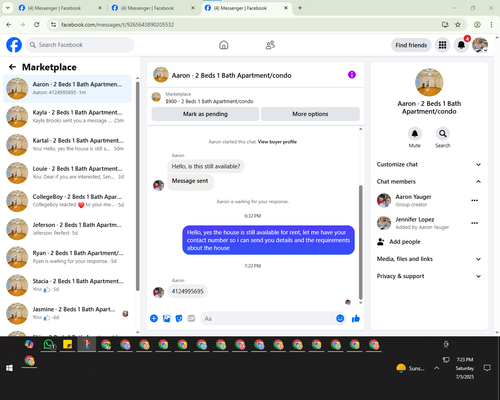Click the chat messages scrollbar
The image size is (500, 400).
coord(360,242)
